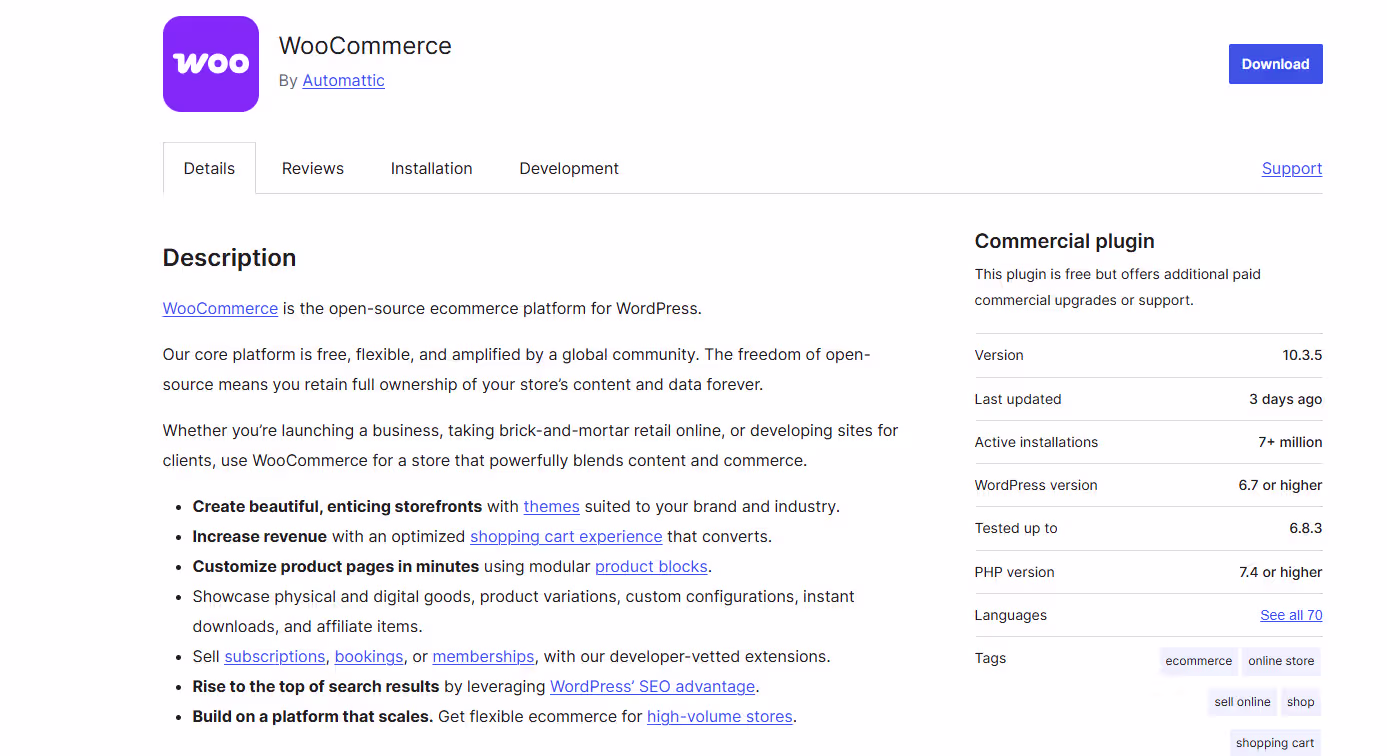This screenshot has height=756, width=1387.
Task: Click the bookings link
Action: click(368, 656)
